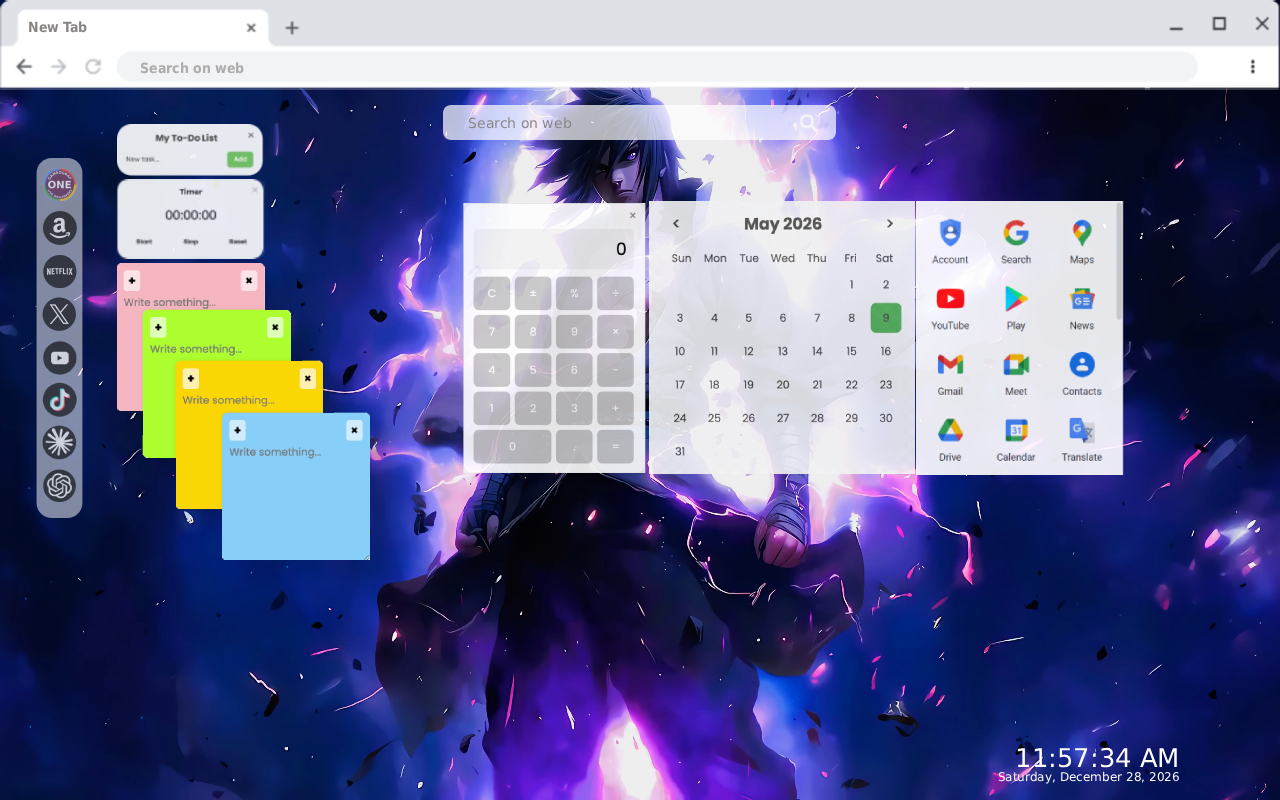Viewport: 1280px width, 800px height.
Task: Open YouTube from the Google apps panel
Action: (950, 308)
